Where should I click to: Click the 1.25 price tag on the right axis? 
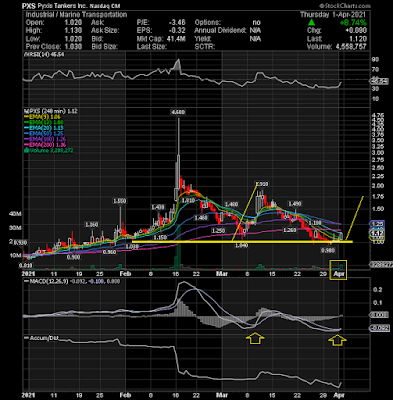click(x=378, y=224)
